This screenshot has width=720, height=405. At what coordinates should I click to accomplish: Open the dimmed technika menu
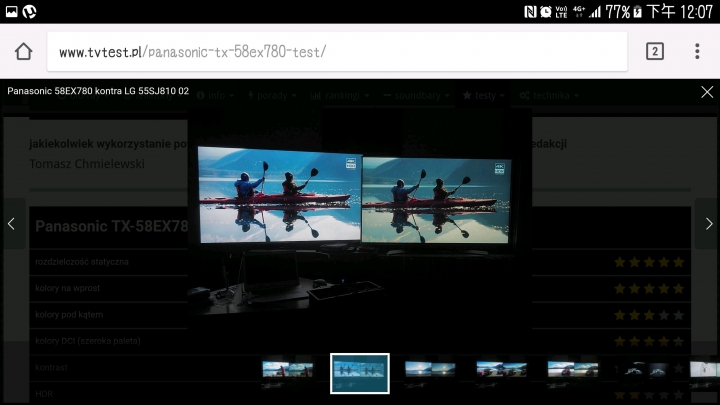click(x=549, y=96)
